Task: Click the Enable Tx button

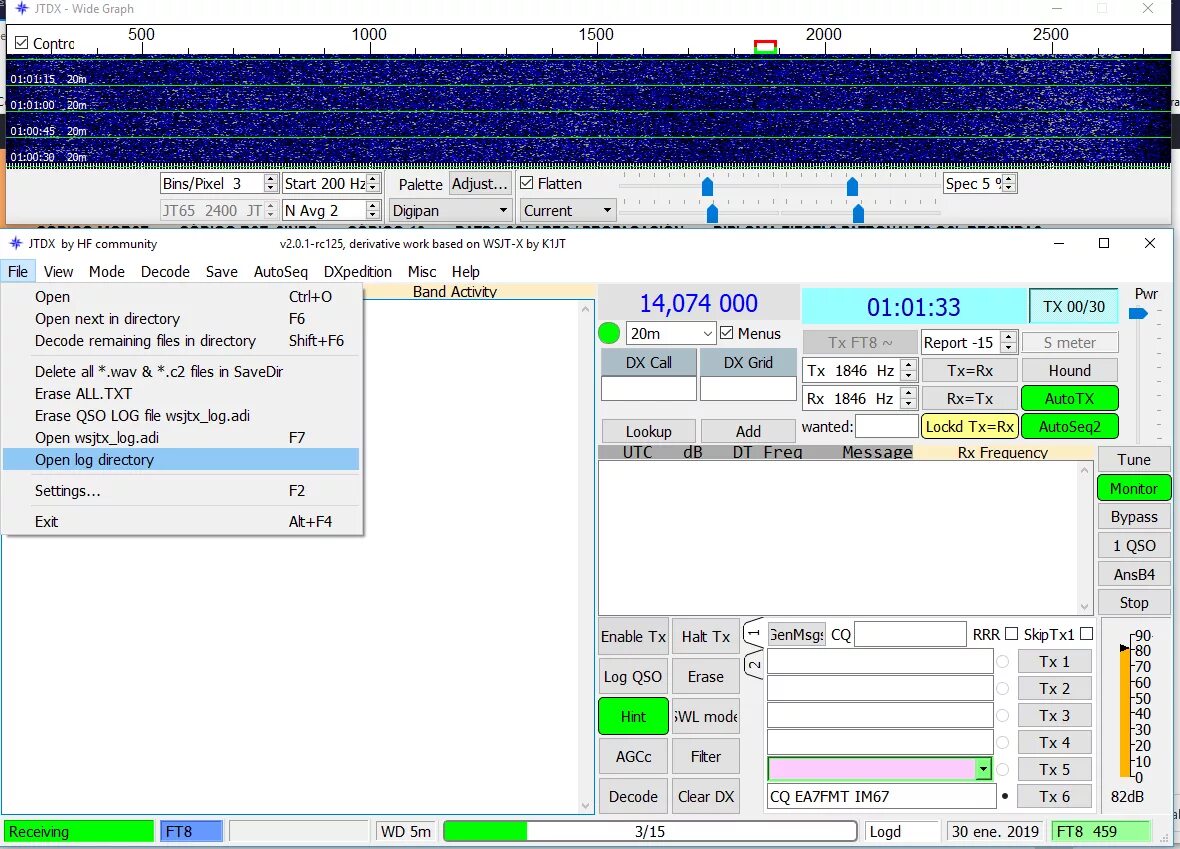Action: (x=633, y=637)
